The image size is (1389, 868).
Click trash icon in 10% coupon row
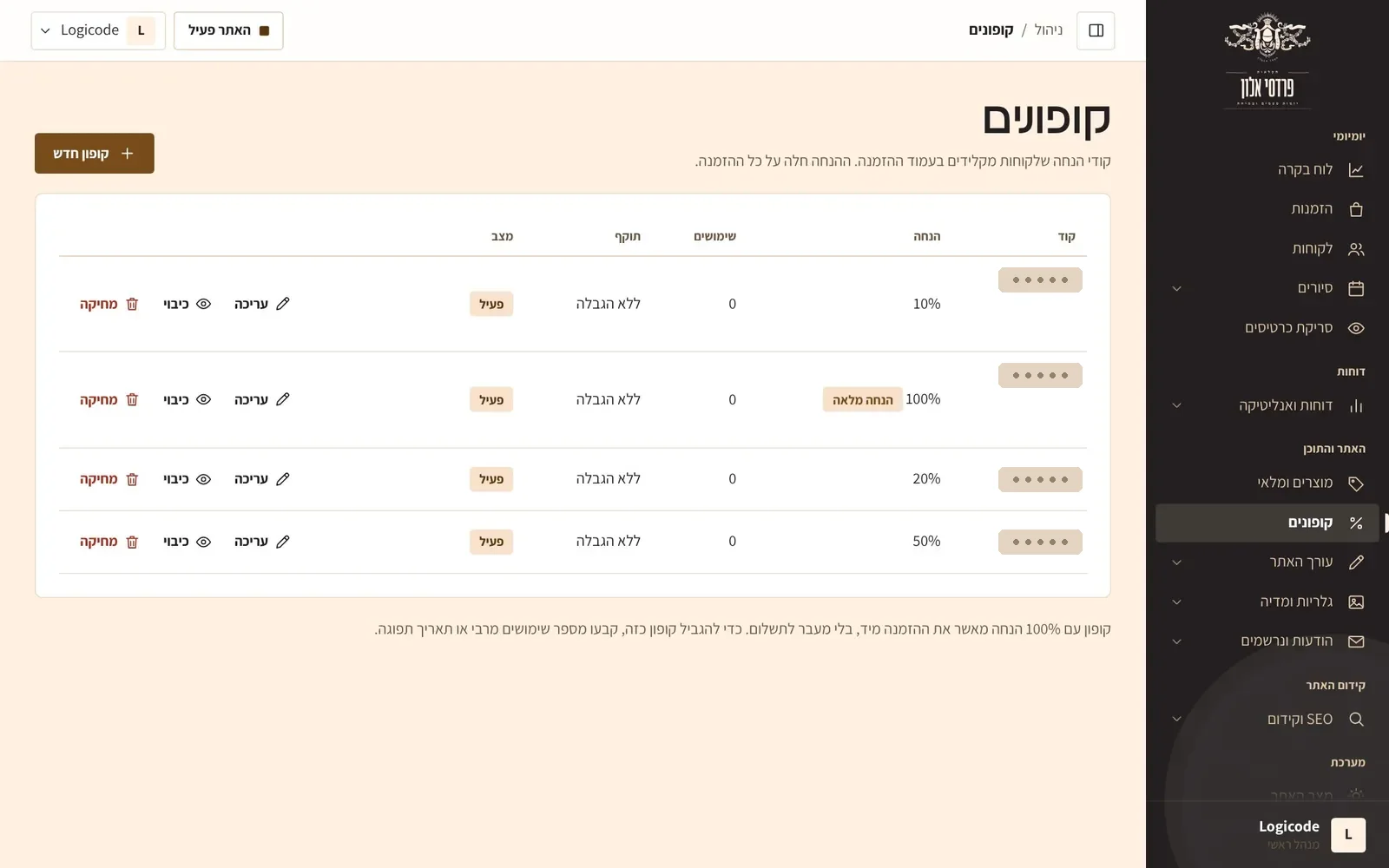(132, 304)
